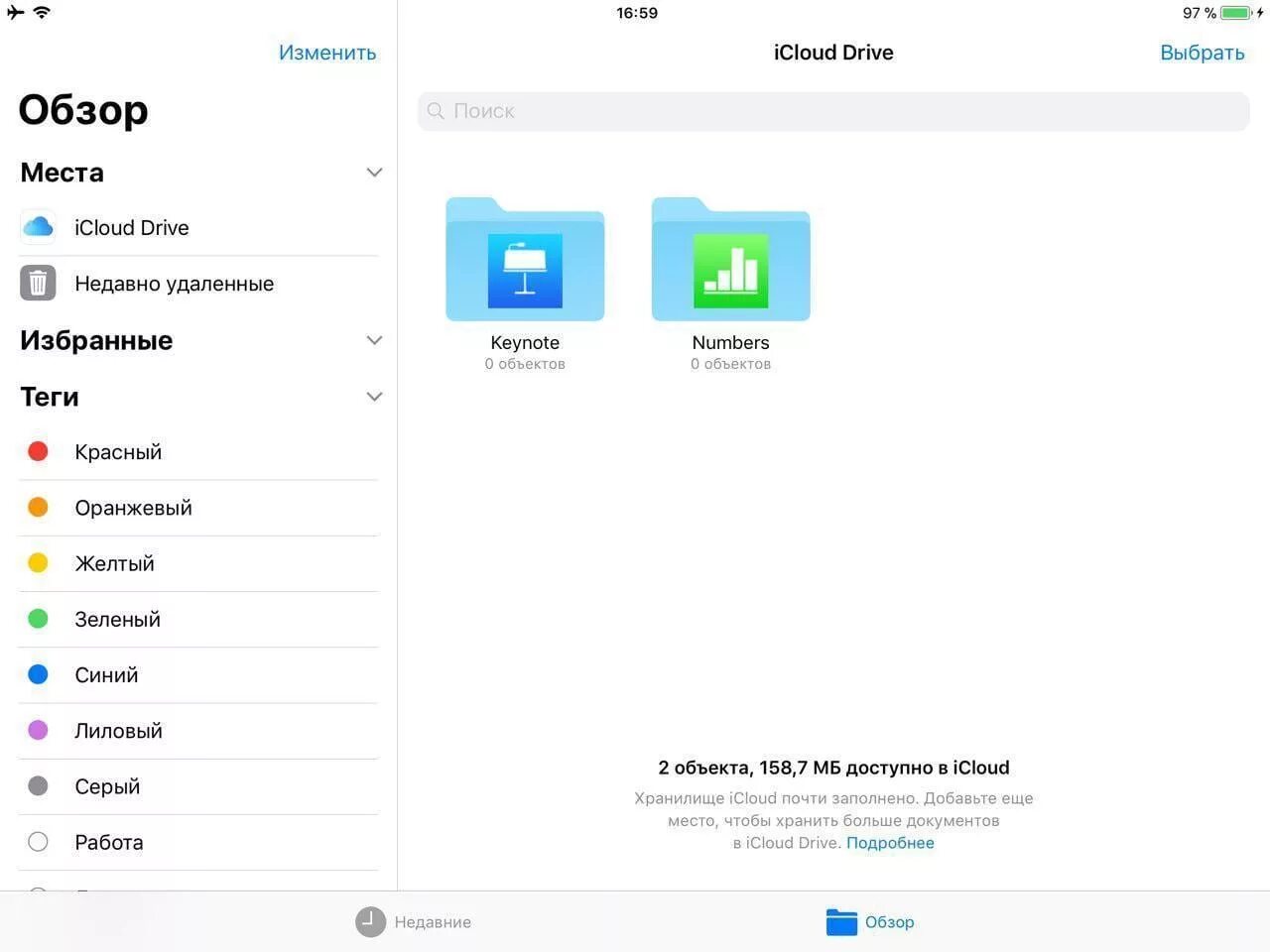Collapse the Теги section
Viewport: 1270px width, 952px height.
tap(374, 396)
